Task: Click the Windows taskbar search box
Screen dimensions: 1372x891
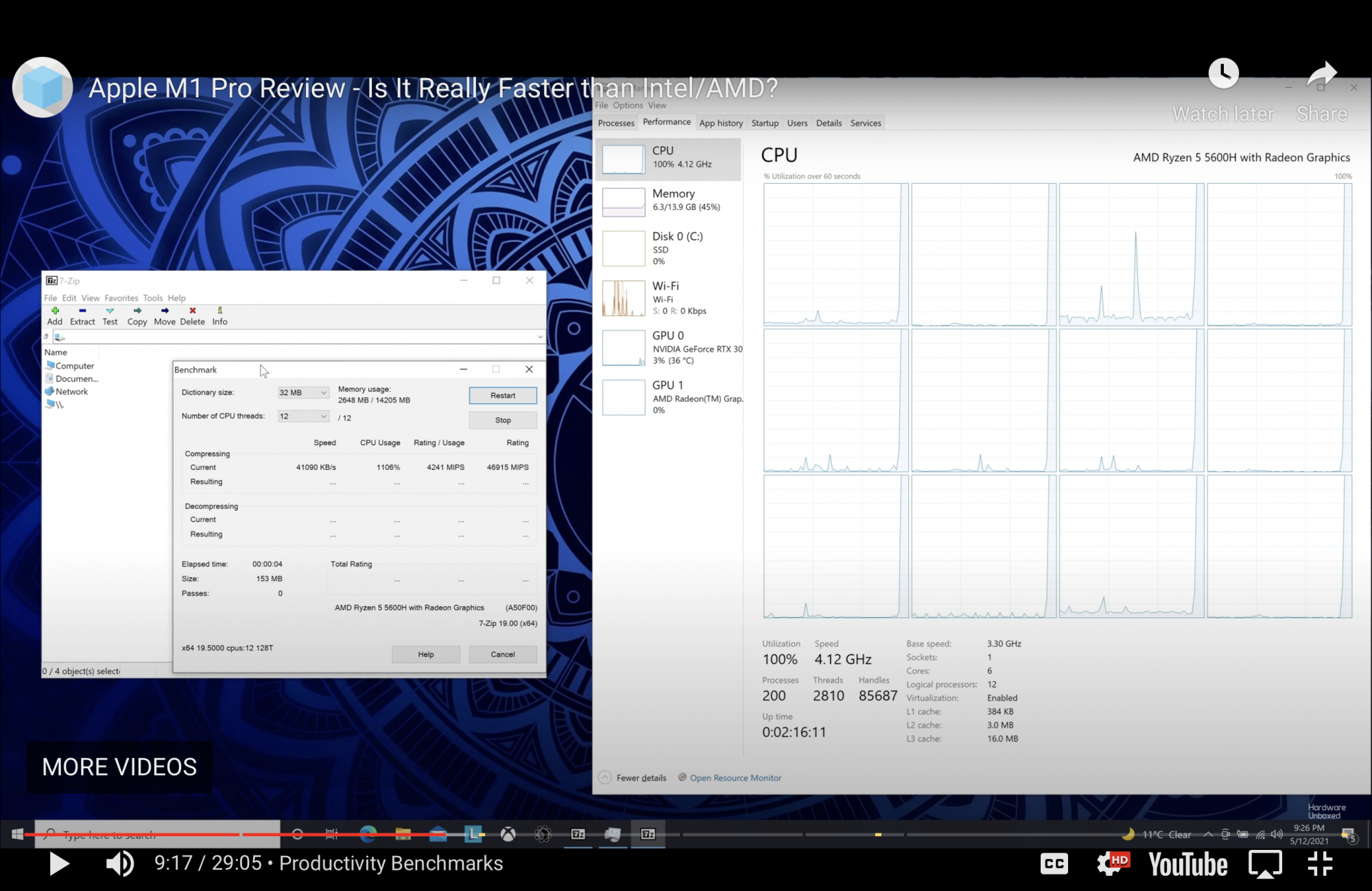Action: pos(158,834)
